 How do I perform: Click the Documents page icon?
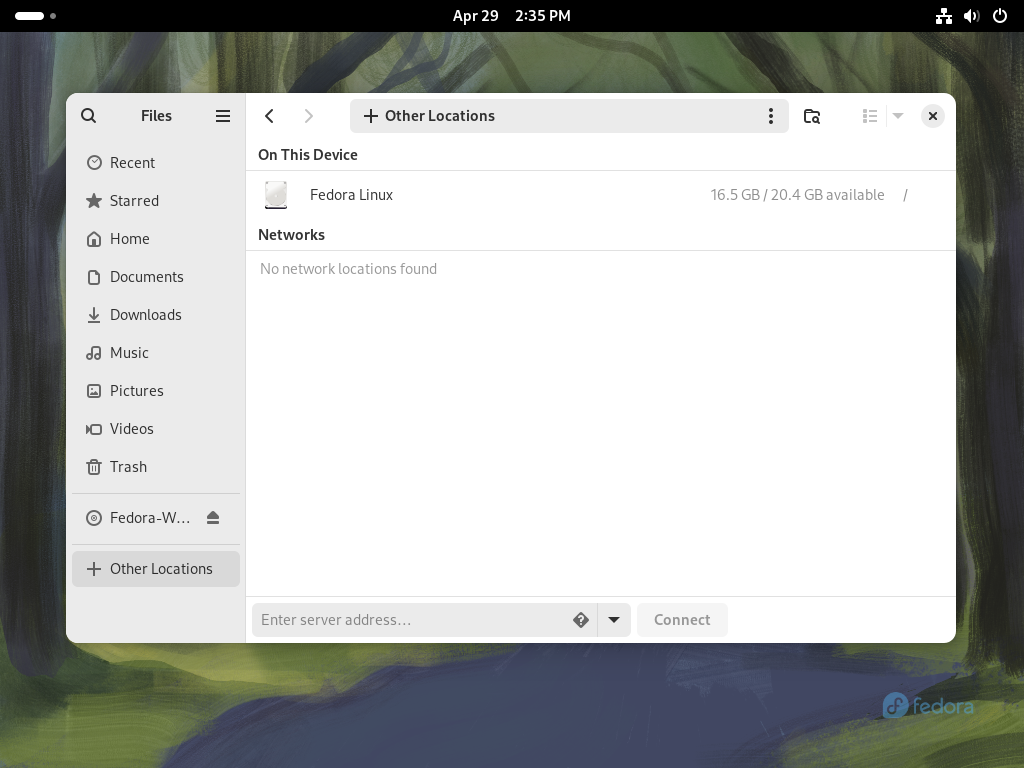[94, 277]
